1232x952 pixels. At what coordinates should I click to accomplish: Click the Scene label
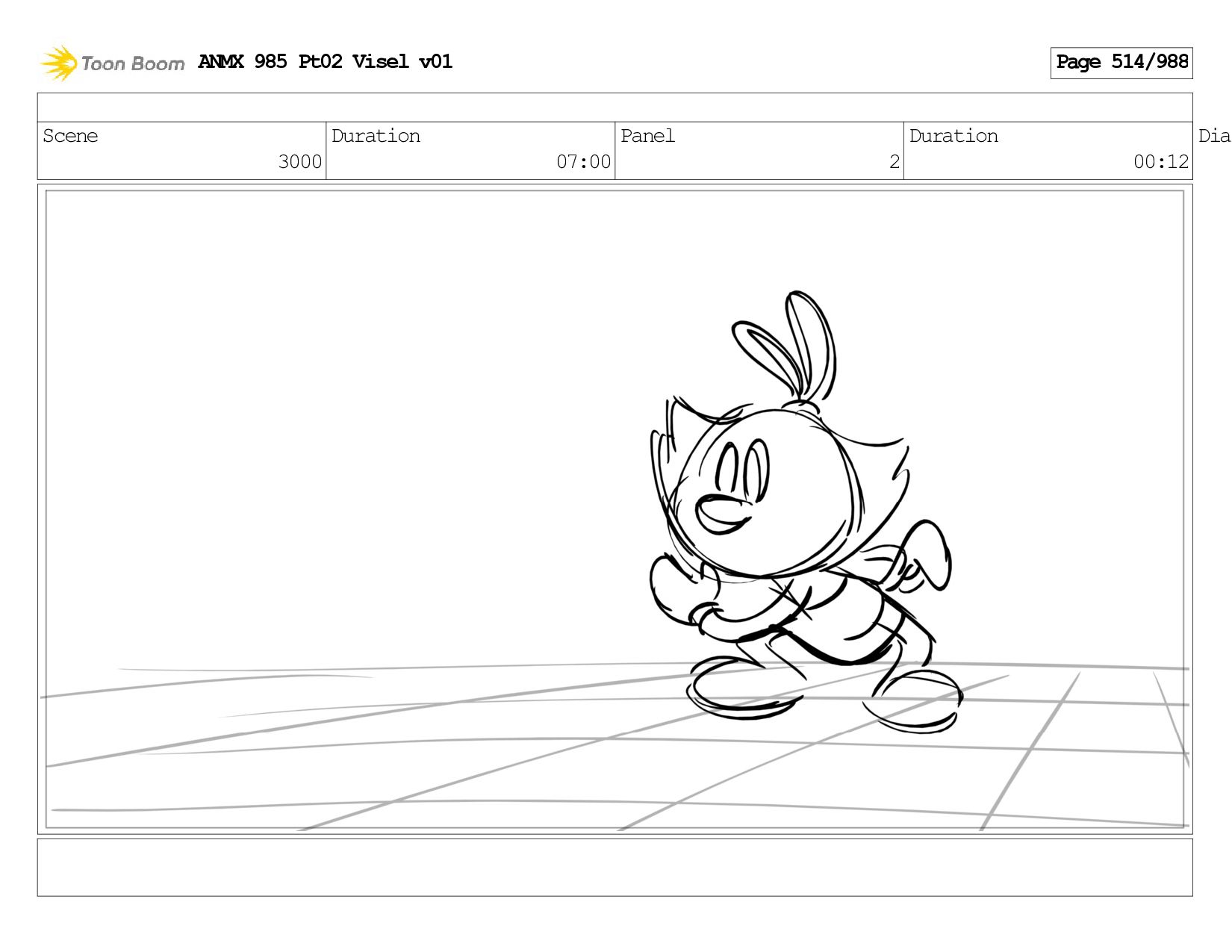tap(70, 136)
